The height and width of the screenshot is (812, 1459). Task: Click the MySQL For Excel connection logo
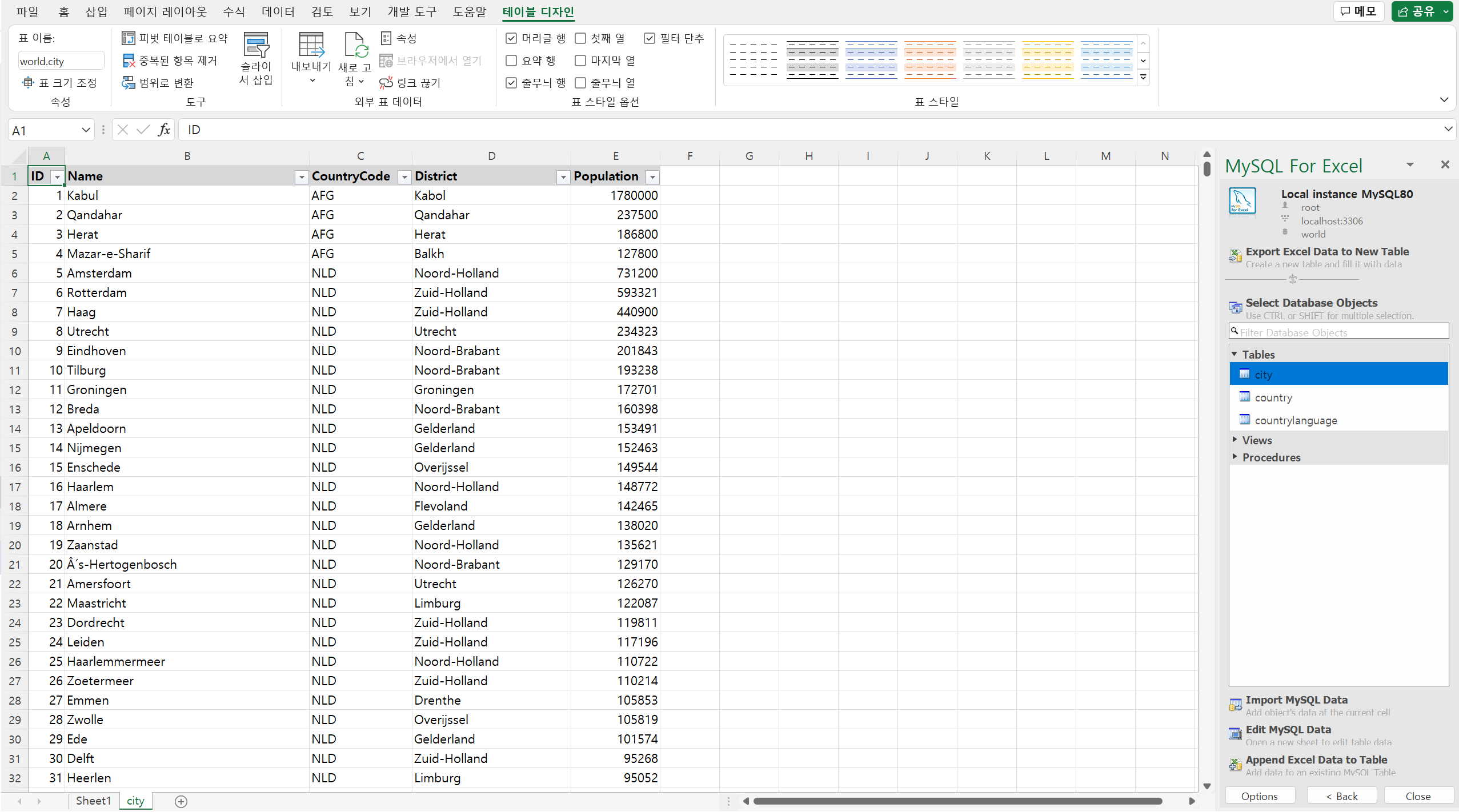pyautogui.click(x=1242, y=202)
